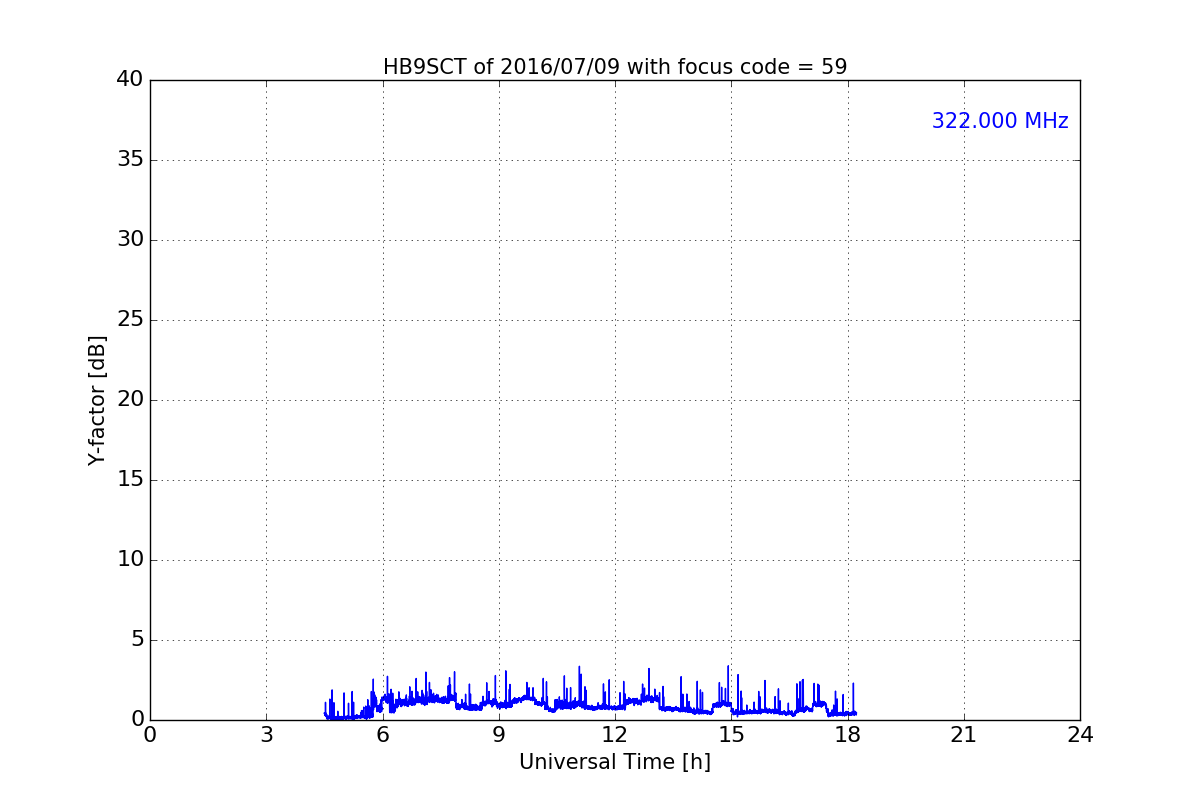This screenshot has height=800, width=1200.
Task: Click the x-axis tick label 12
Action: pos(615,735)
